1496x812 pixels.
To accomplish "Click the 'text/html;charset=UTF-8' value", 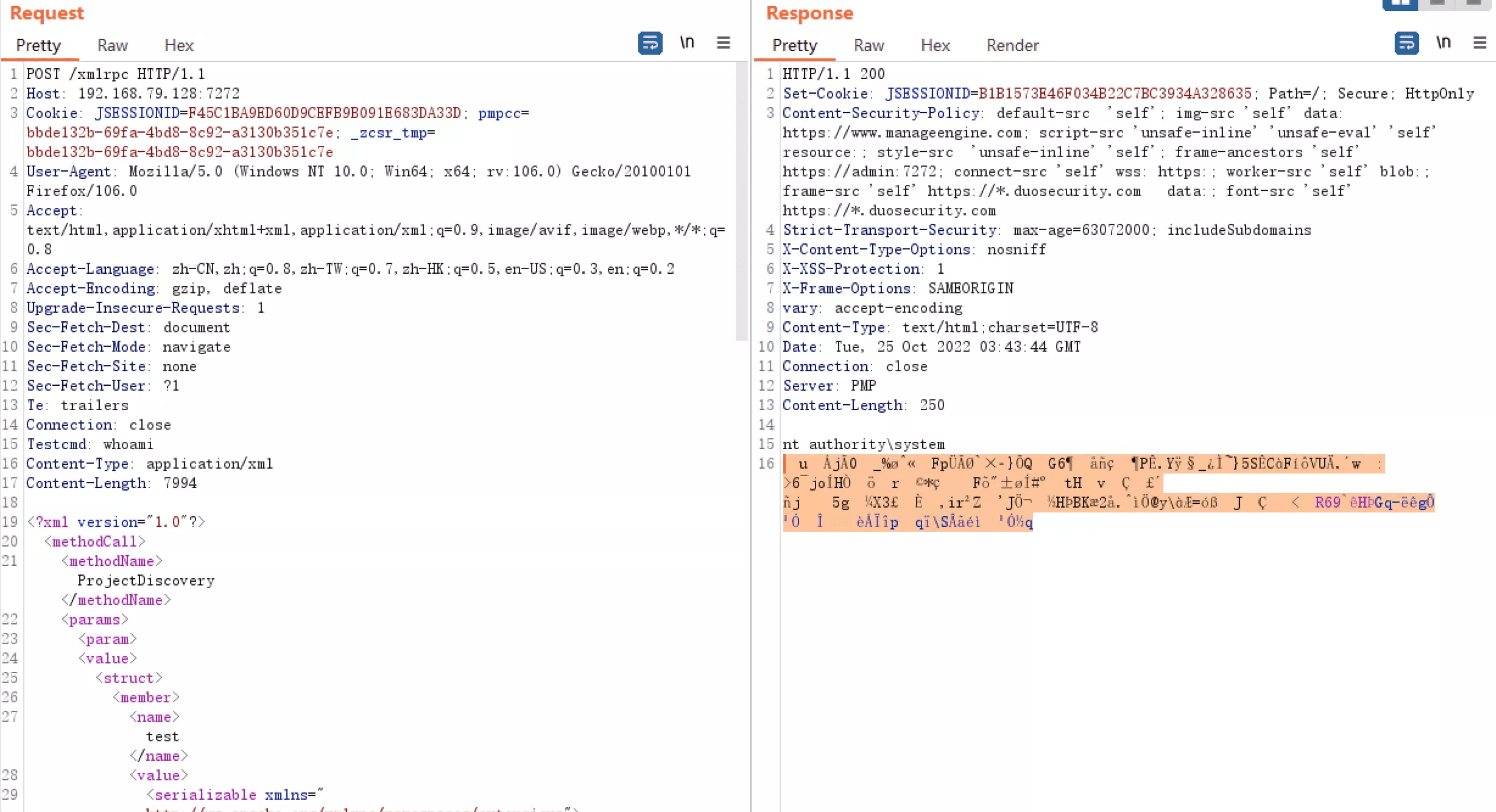I will pyautogui.click(x=999, y=327).
